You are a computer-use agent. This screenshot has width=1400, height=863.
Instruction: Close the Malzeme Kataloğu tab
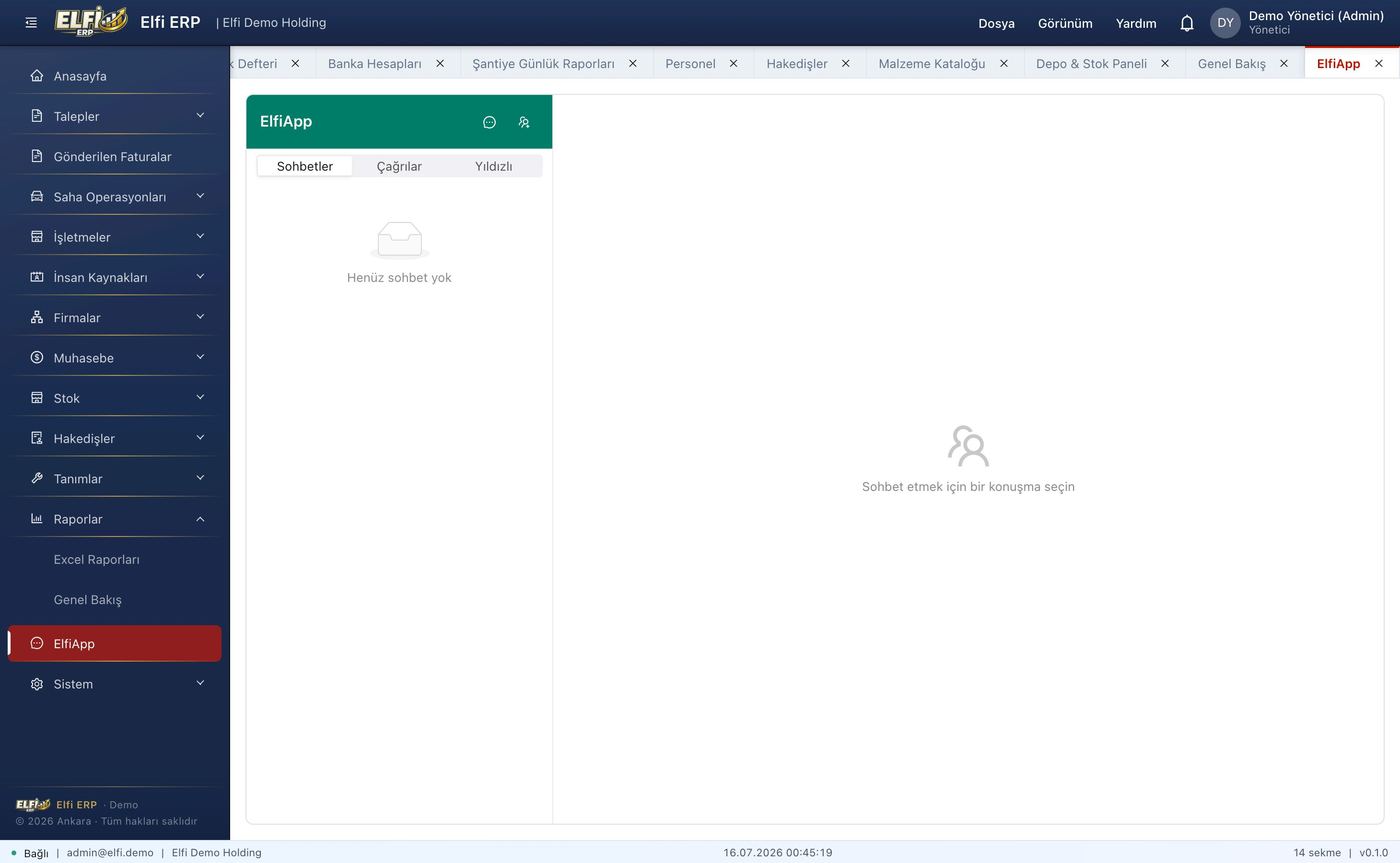coord(1003,63)
